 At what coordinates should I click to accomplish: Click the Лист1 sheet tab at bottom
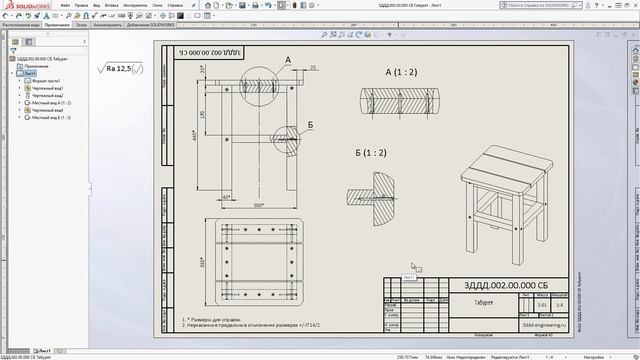(x=42, y=351)
